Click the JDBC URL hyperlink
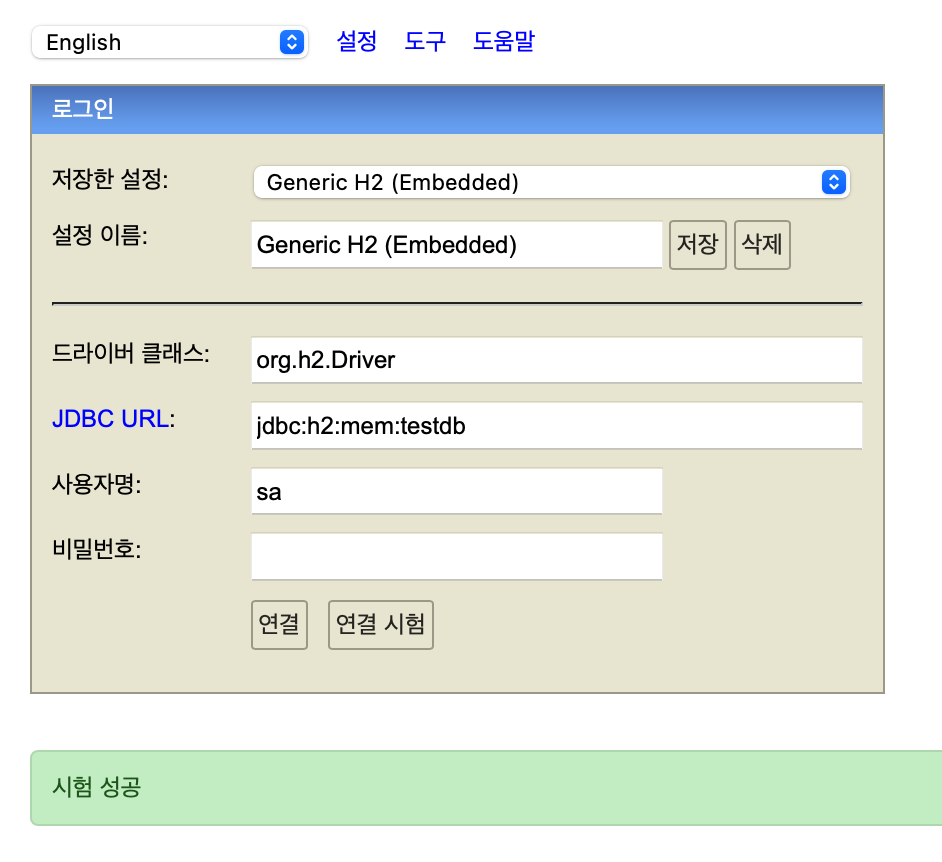The width and height of the screenshot is (942, 862). (111, 419)
